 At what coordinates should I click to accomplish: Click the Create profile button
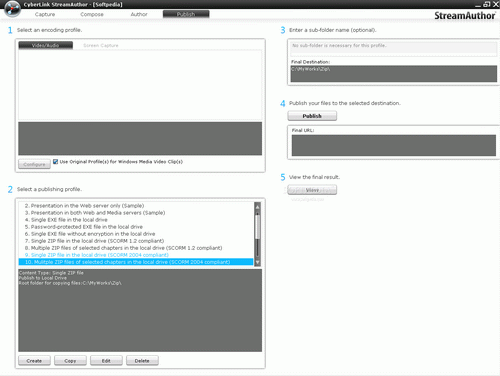pos(34,361)
